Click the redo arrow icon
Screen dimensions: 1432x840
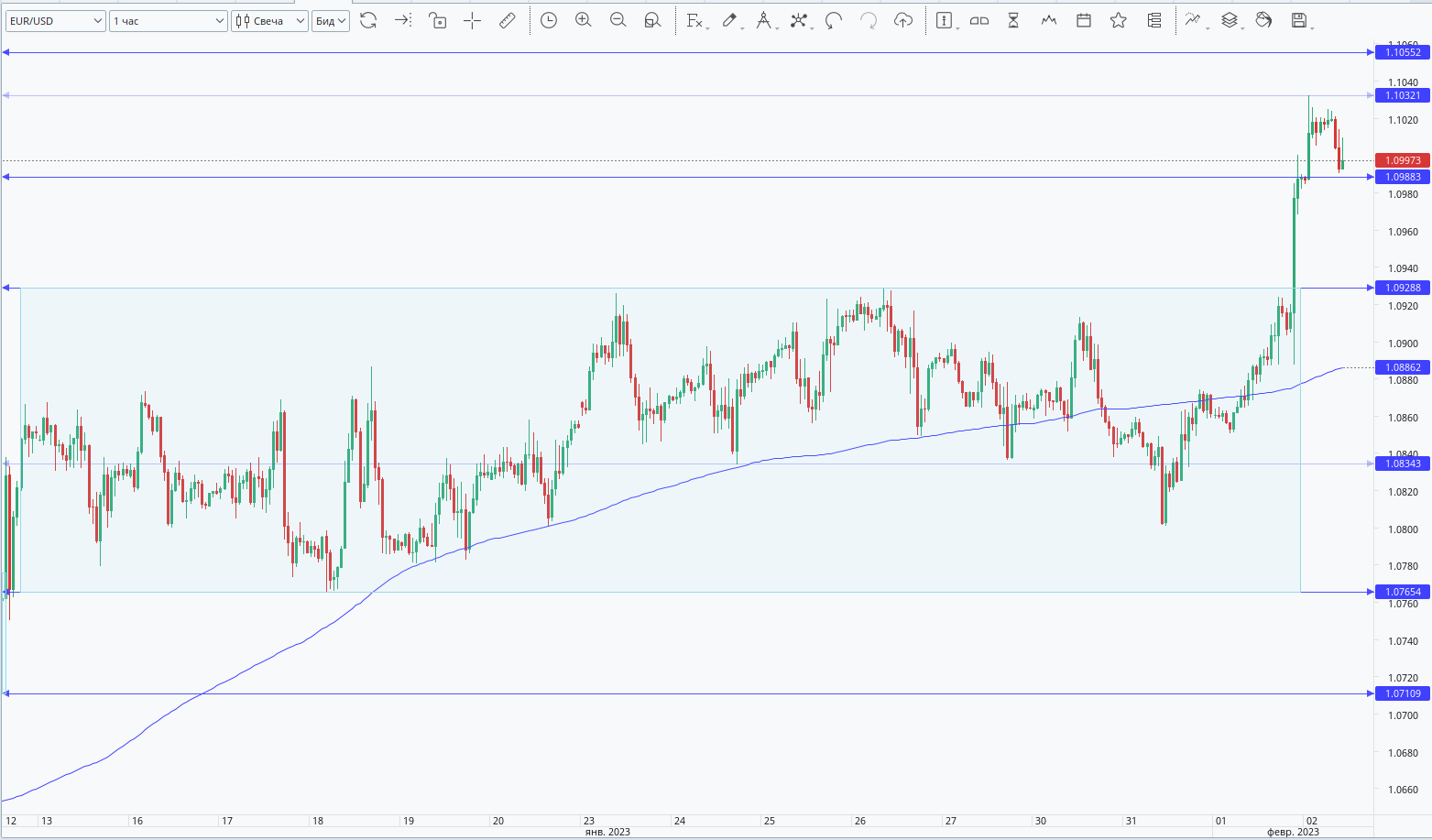tap(869, 20)
